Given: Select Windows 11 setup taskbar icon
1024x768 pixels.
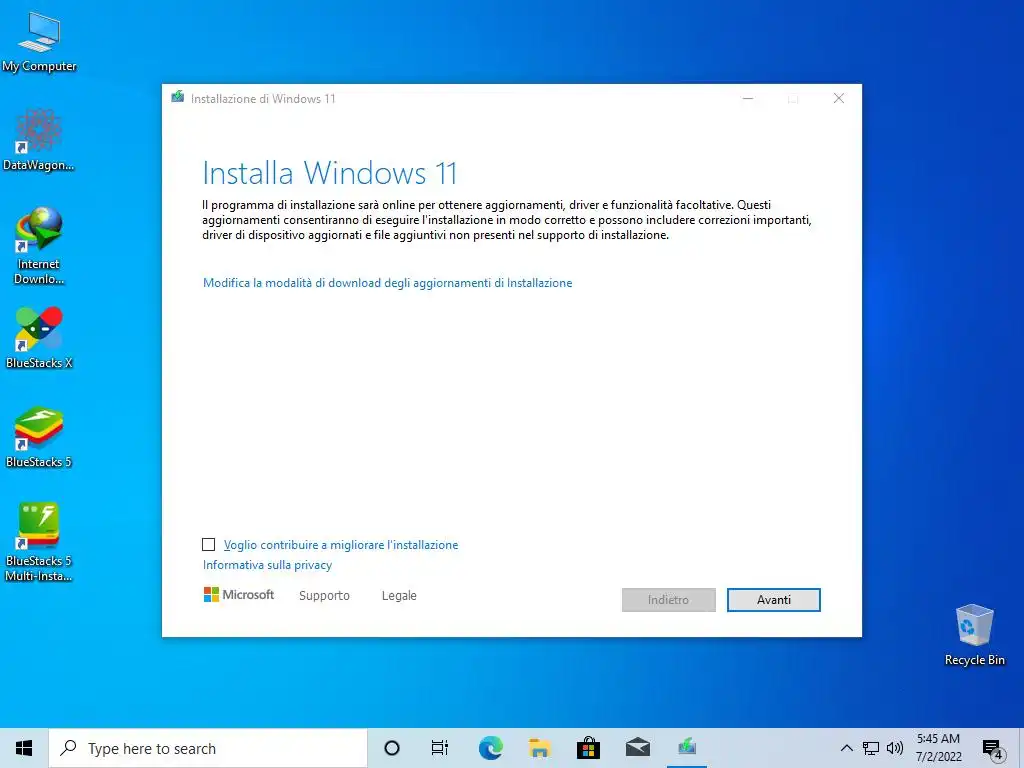Looking at the screenshot, I should point(686,748).
